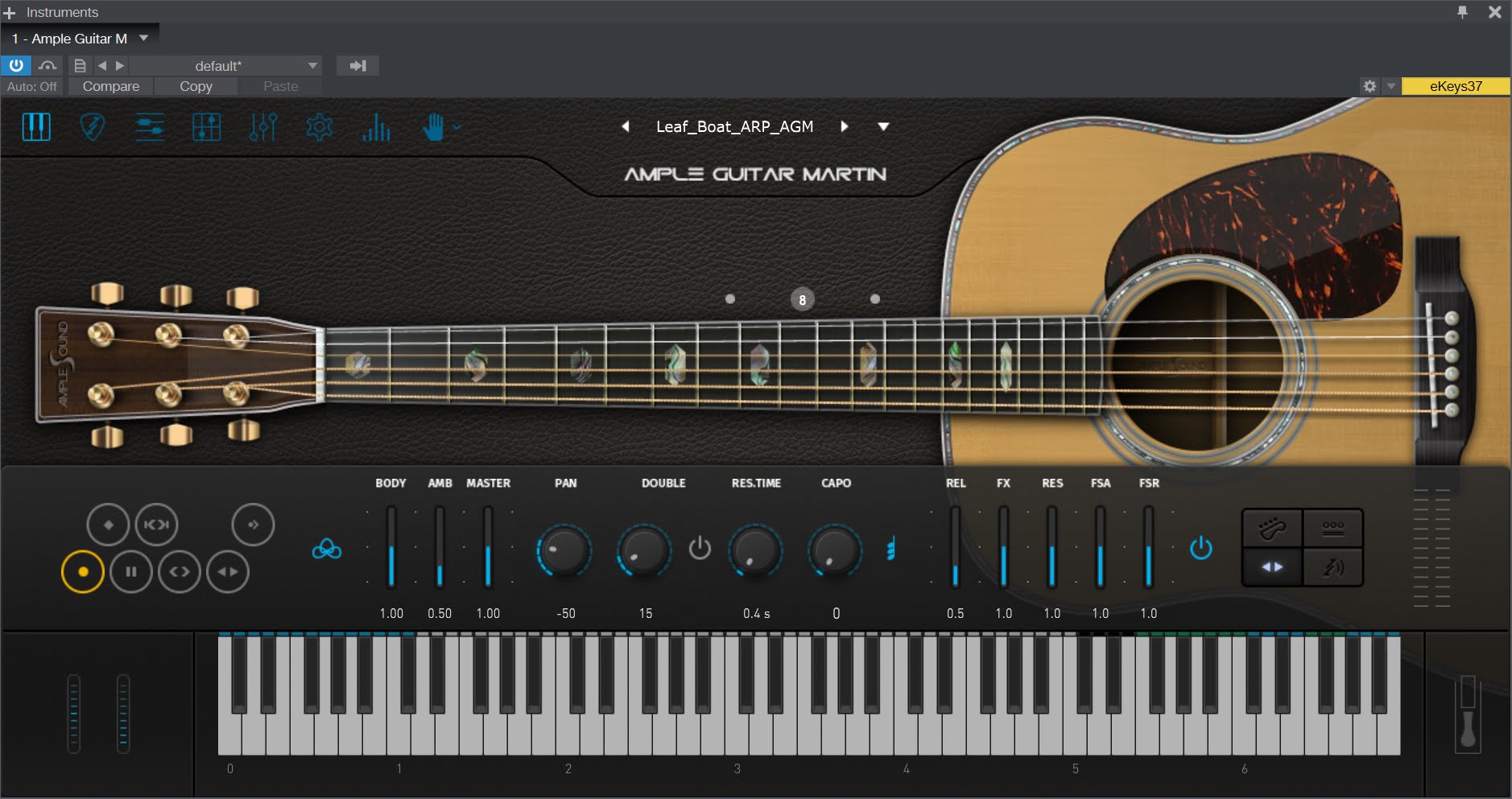Toggle the three-circles string mode button
This screenshot has width=1512, height=799.
[1333, 528]
